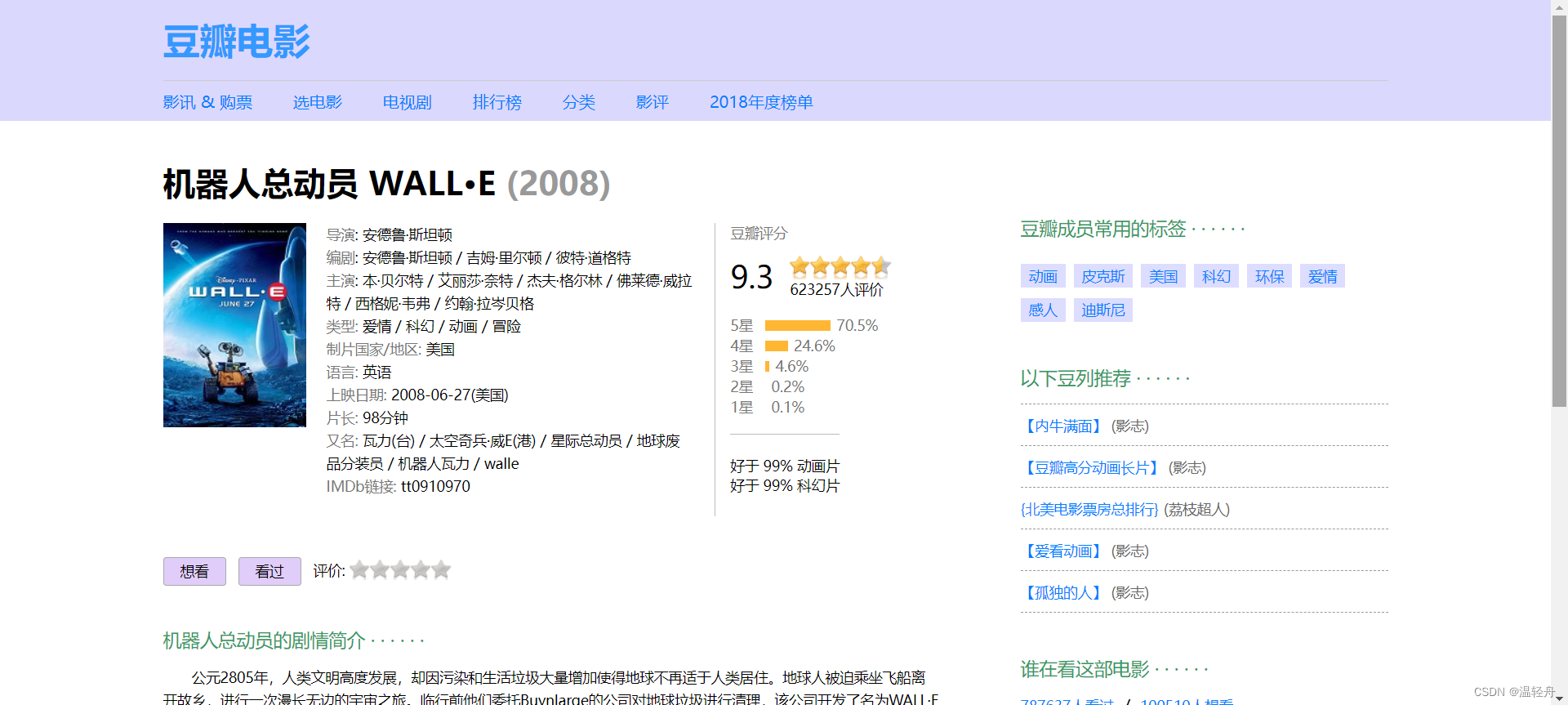Click the WALL·E movie poster thumbnail
Viewport: 1568px width, 705px height.
[234, 325]
